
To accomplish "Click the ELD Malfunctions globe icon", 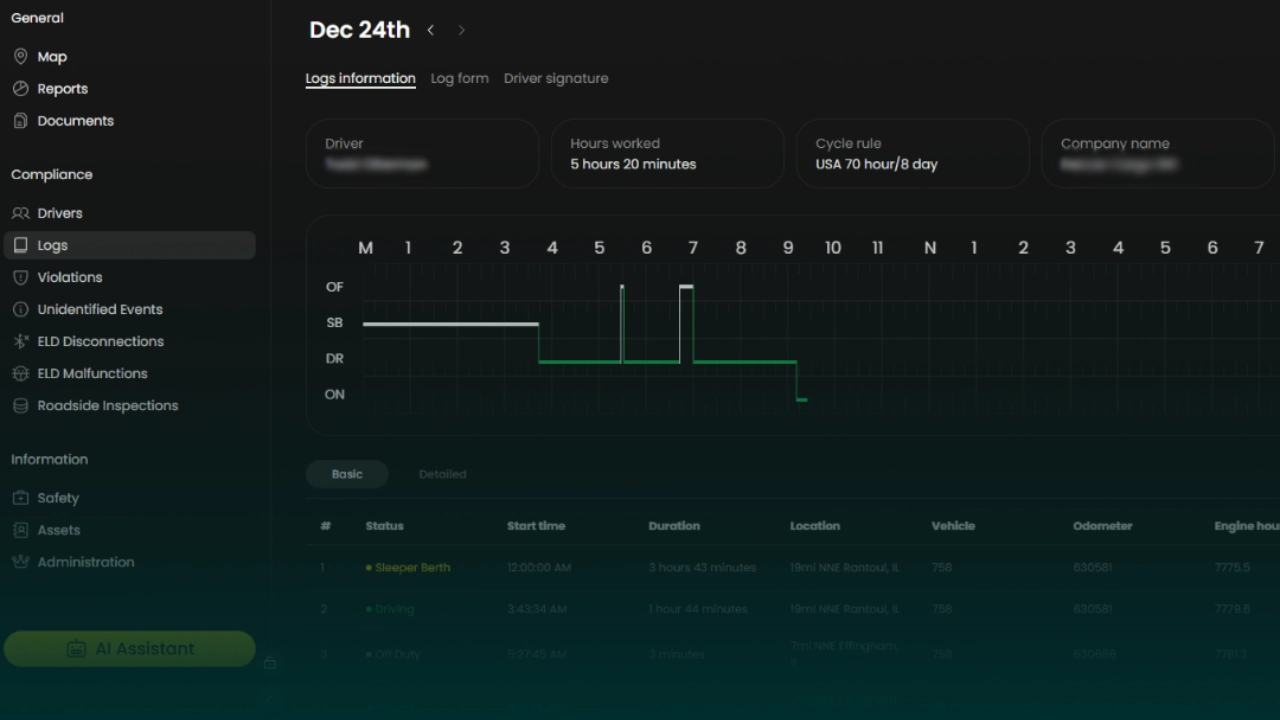I will click(x=20, y=373).
